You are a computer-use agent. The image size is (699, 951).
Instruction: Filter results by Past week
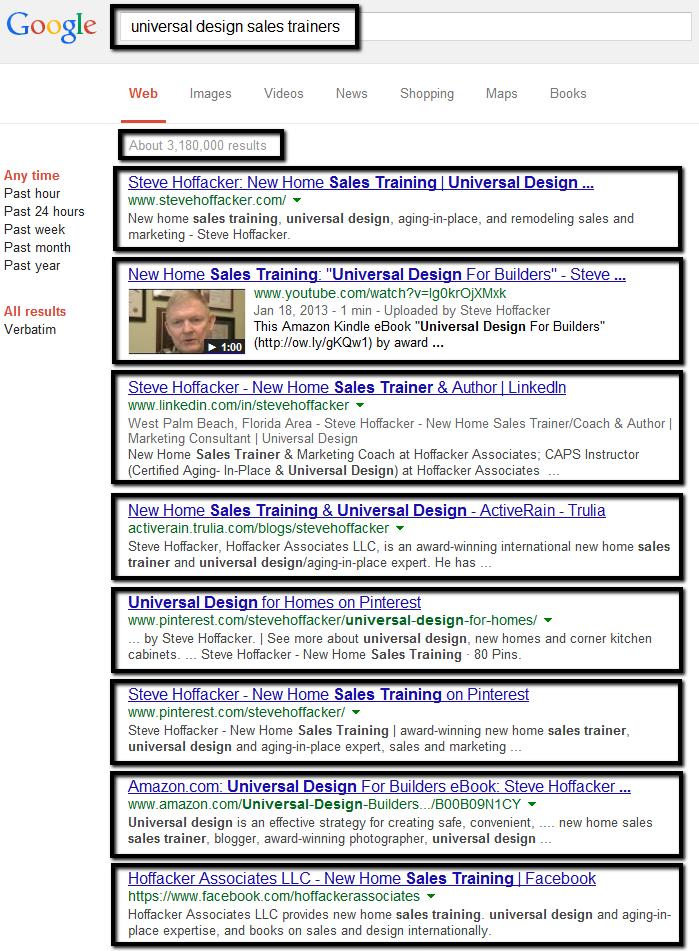pyautogui.click(x=35, y=230)
